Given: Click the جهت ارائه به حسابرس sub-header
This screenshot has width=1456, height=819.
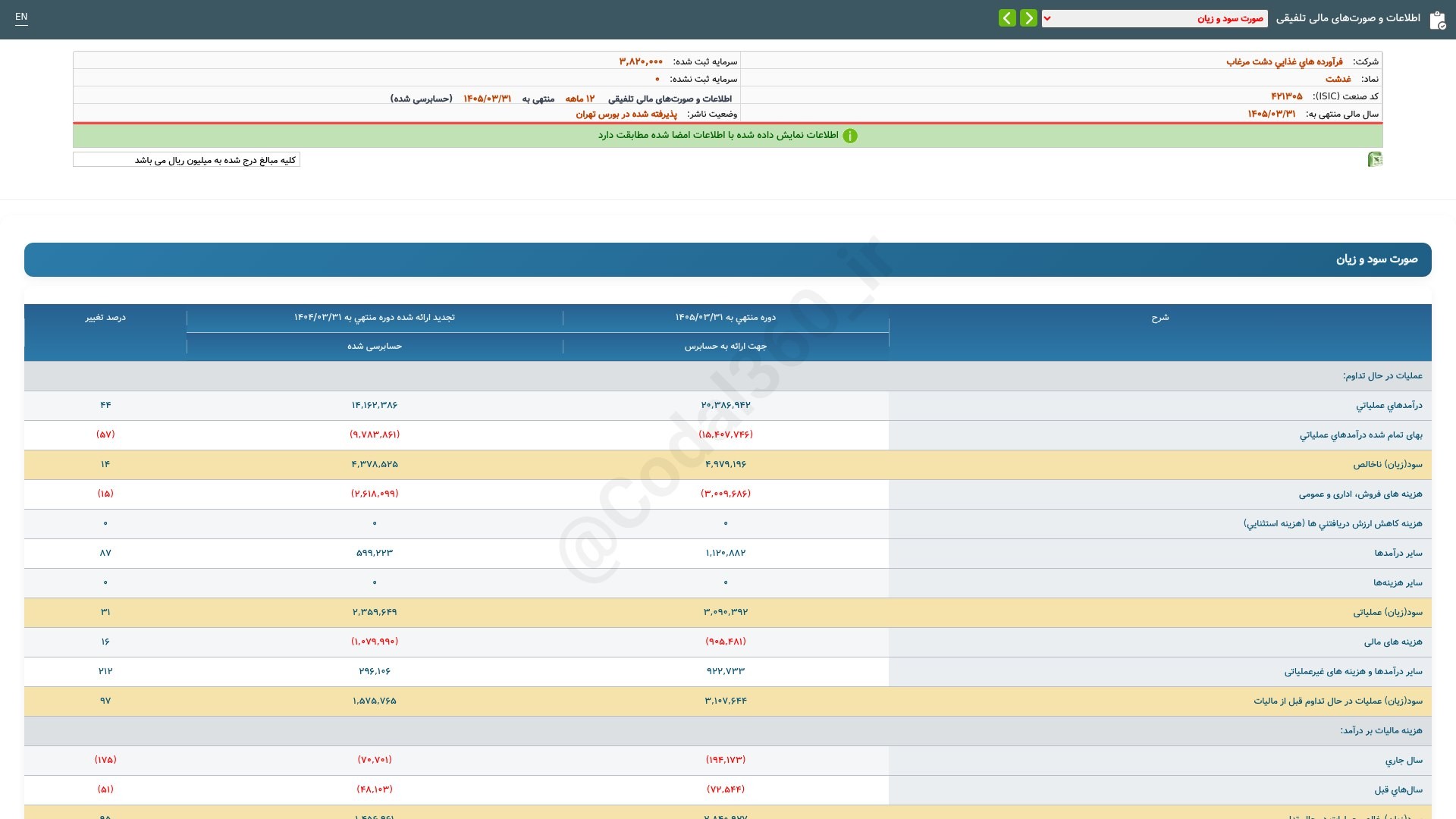Looking at the screenshot, I should click(x=726, y=347).
